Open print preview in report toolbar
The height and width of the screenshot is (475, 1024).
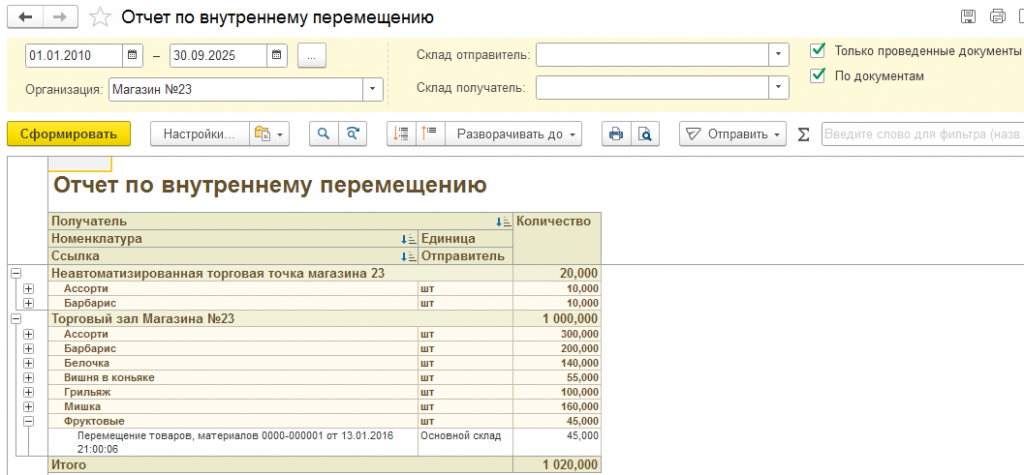(646, 134)
